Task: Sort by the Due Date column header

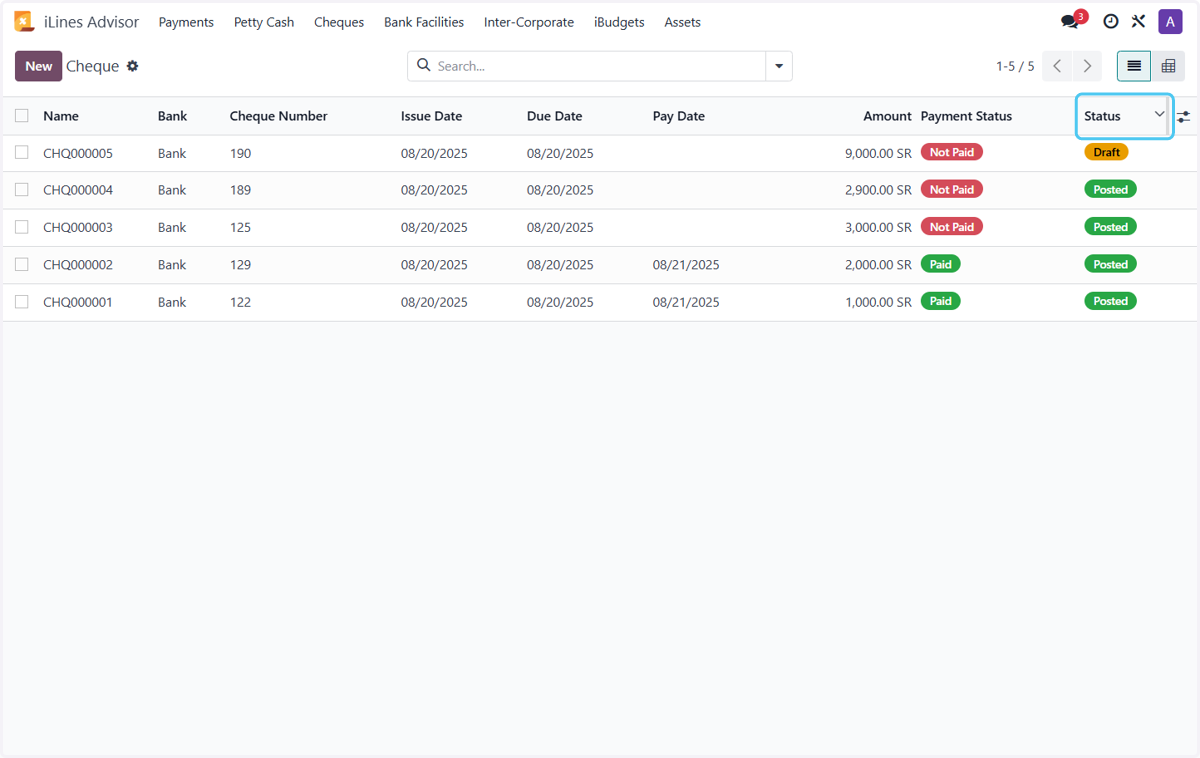Action: tap(555, 116)
